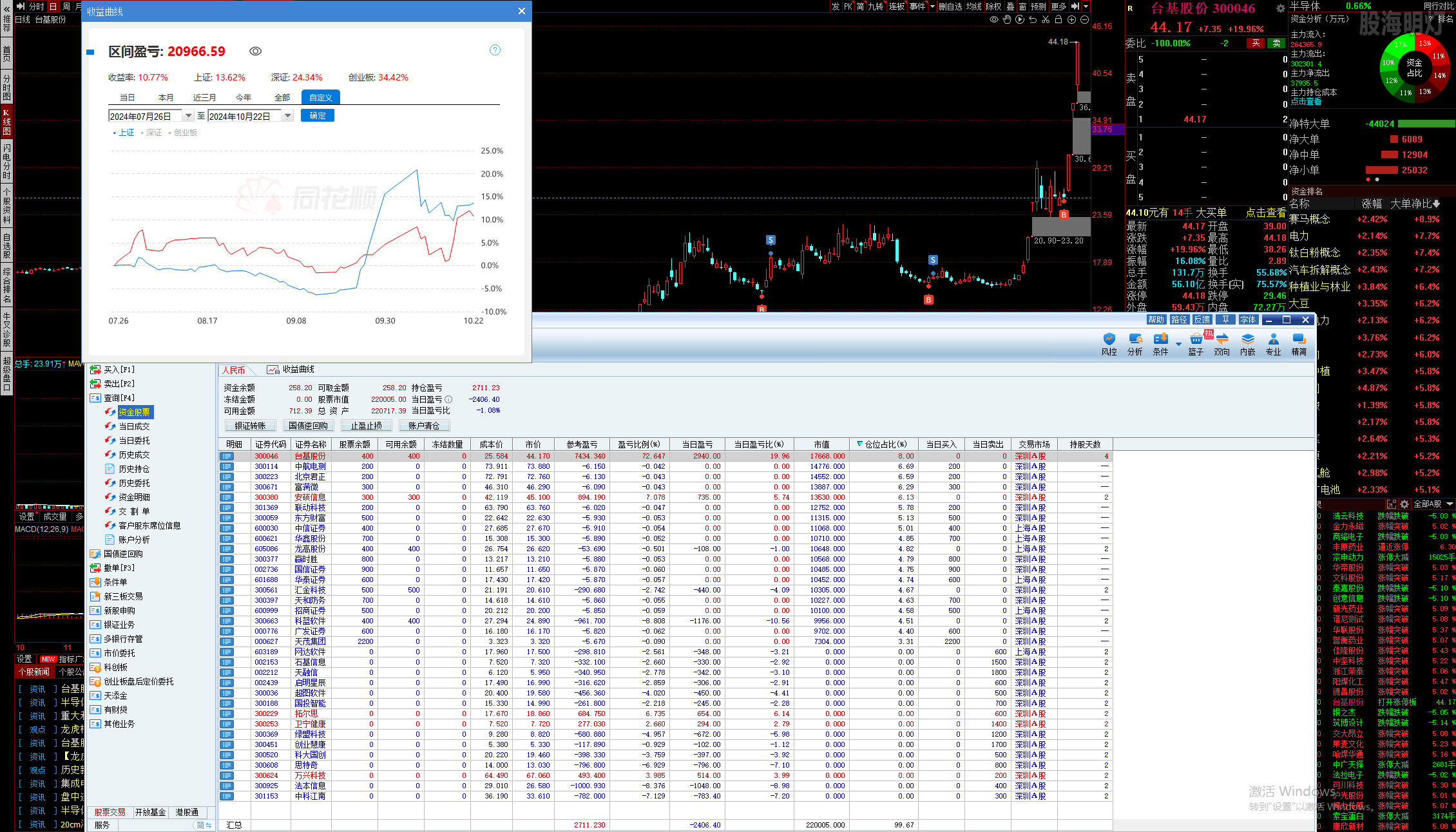1456x832 pixels.
Task: Click the 国债逆回购 button
Action: tap(308, 426)
